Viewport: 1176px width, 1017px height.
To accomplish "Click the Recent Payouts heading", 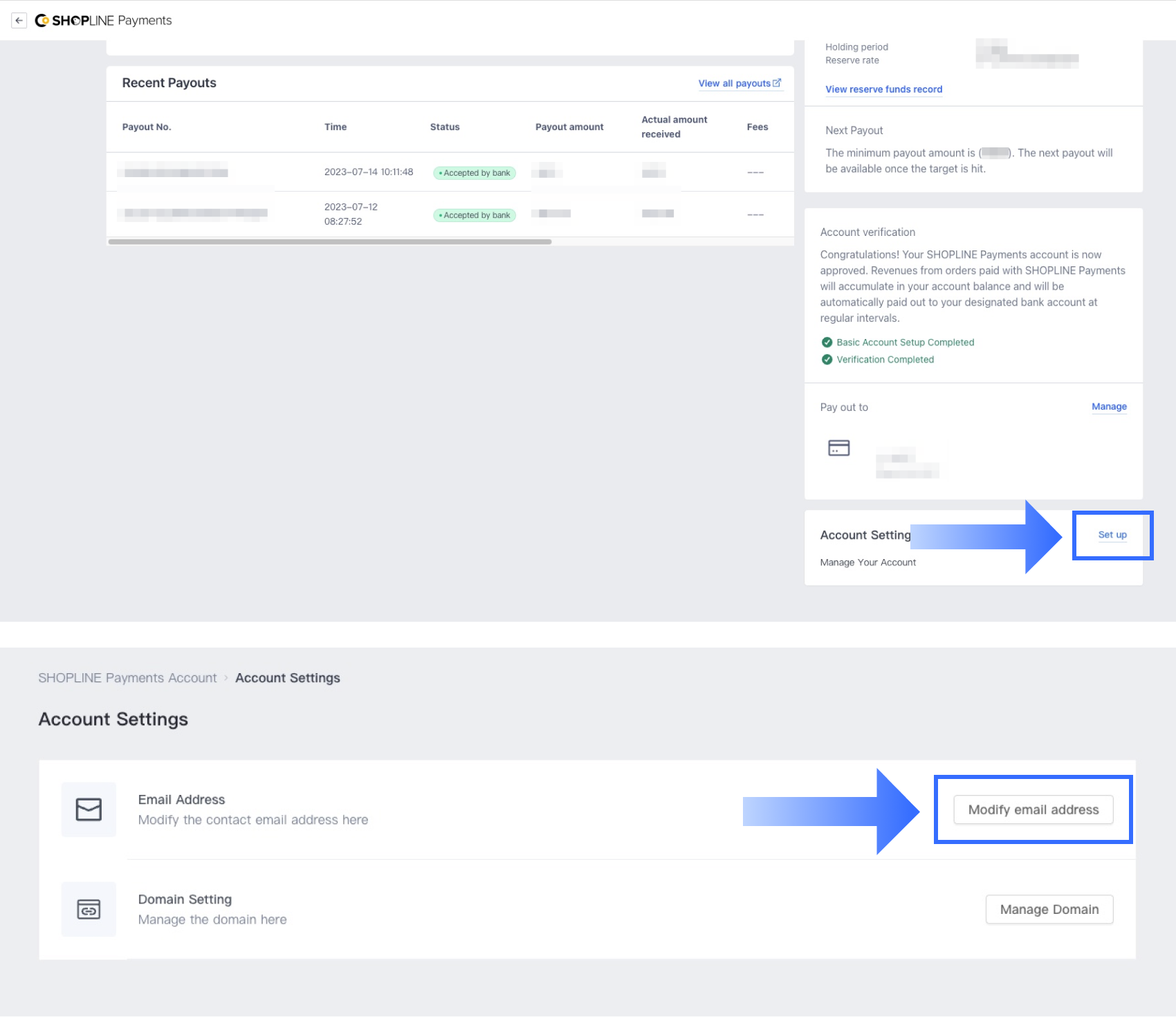I will coord(169,83).
